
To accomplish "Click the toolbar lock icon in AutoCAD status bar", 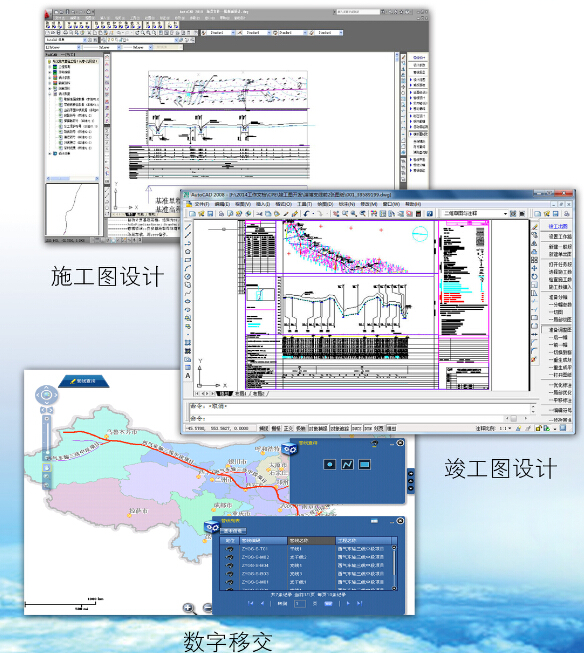I will coord(539,428).
